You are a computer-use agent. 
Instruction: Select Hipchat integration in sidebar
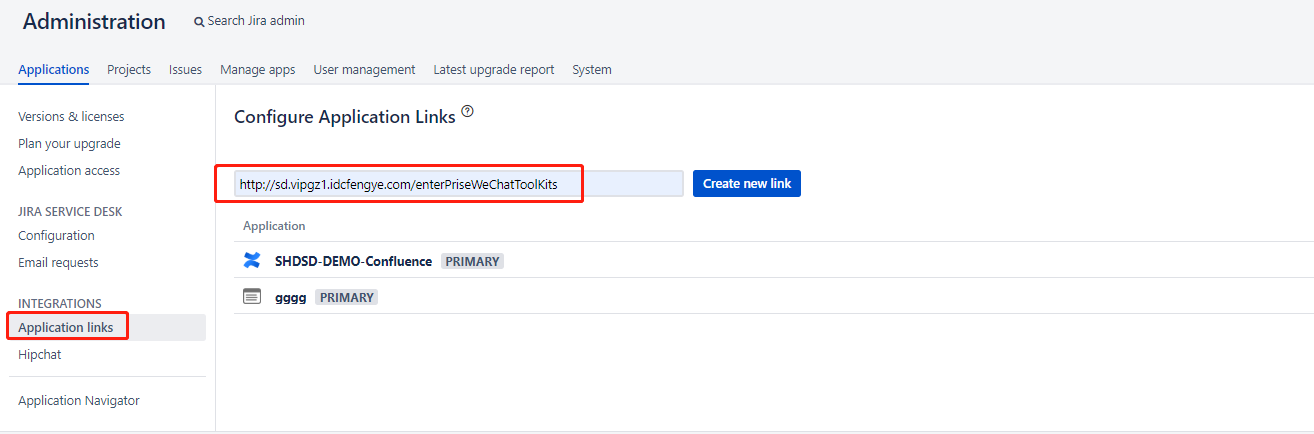click(x=40, y=355)
